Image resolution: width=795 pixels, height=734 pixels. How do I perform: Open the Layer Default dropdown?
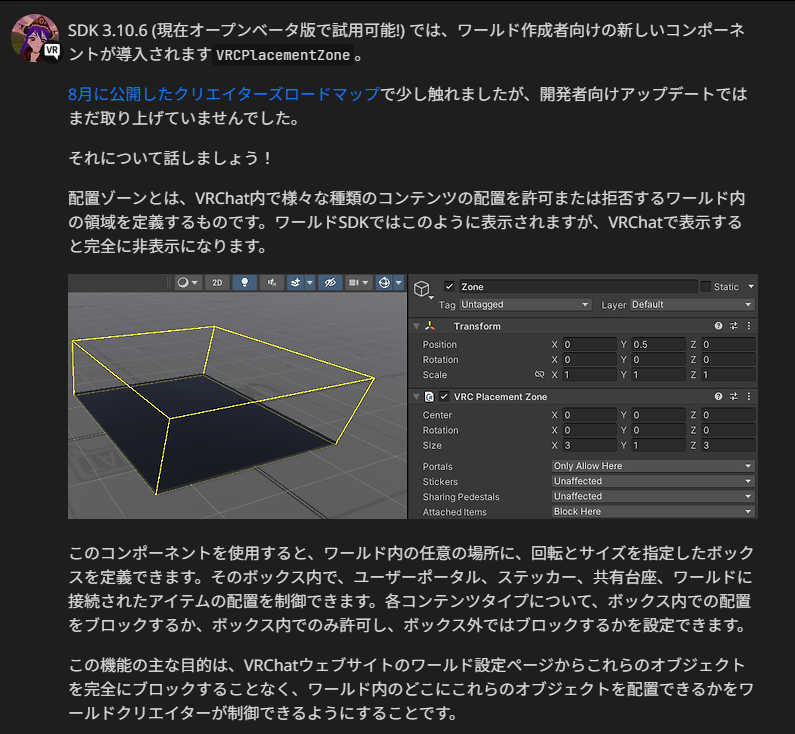point(692,304)
